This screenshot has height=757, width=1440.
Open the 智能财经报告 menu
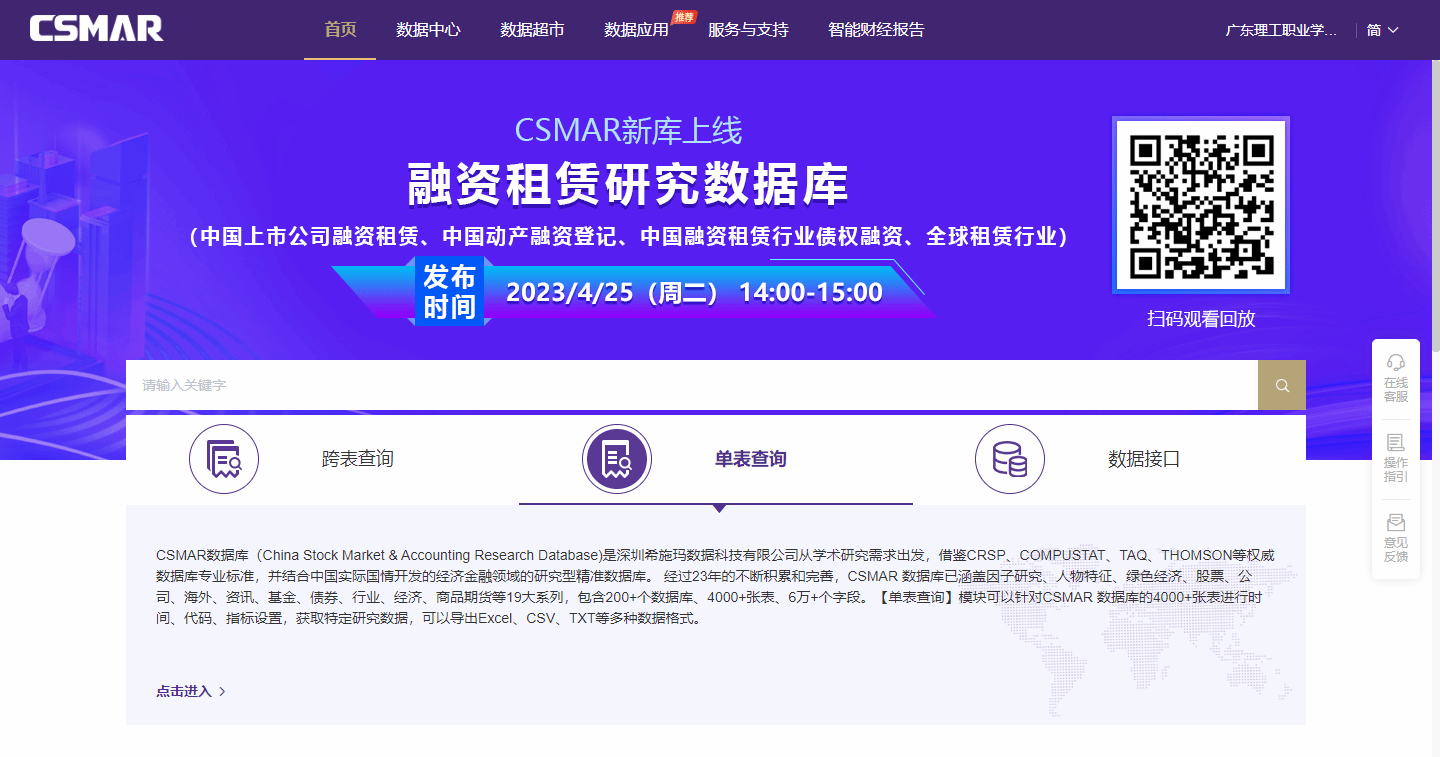click(x=876, y=30)
